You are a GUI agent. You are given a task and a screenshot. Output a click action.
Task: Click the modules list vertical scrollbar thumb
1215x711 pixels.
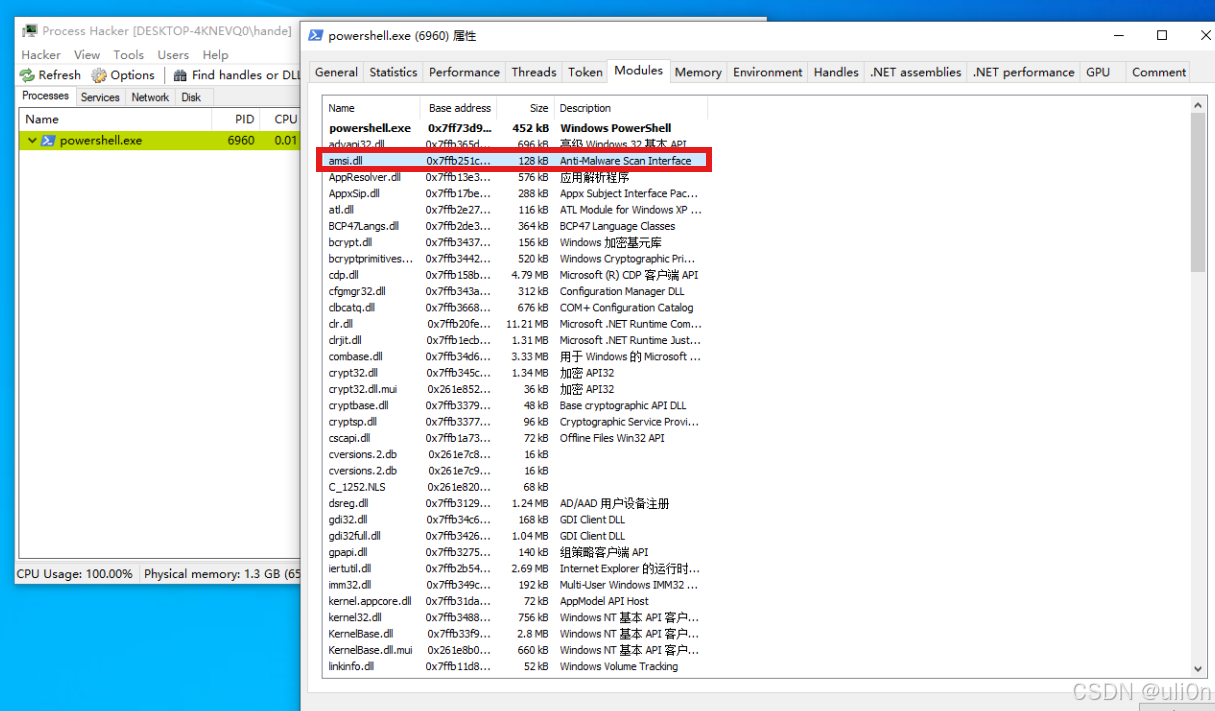point(1199,192)
